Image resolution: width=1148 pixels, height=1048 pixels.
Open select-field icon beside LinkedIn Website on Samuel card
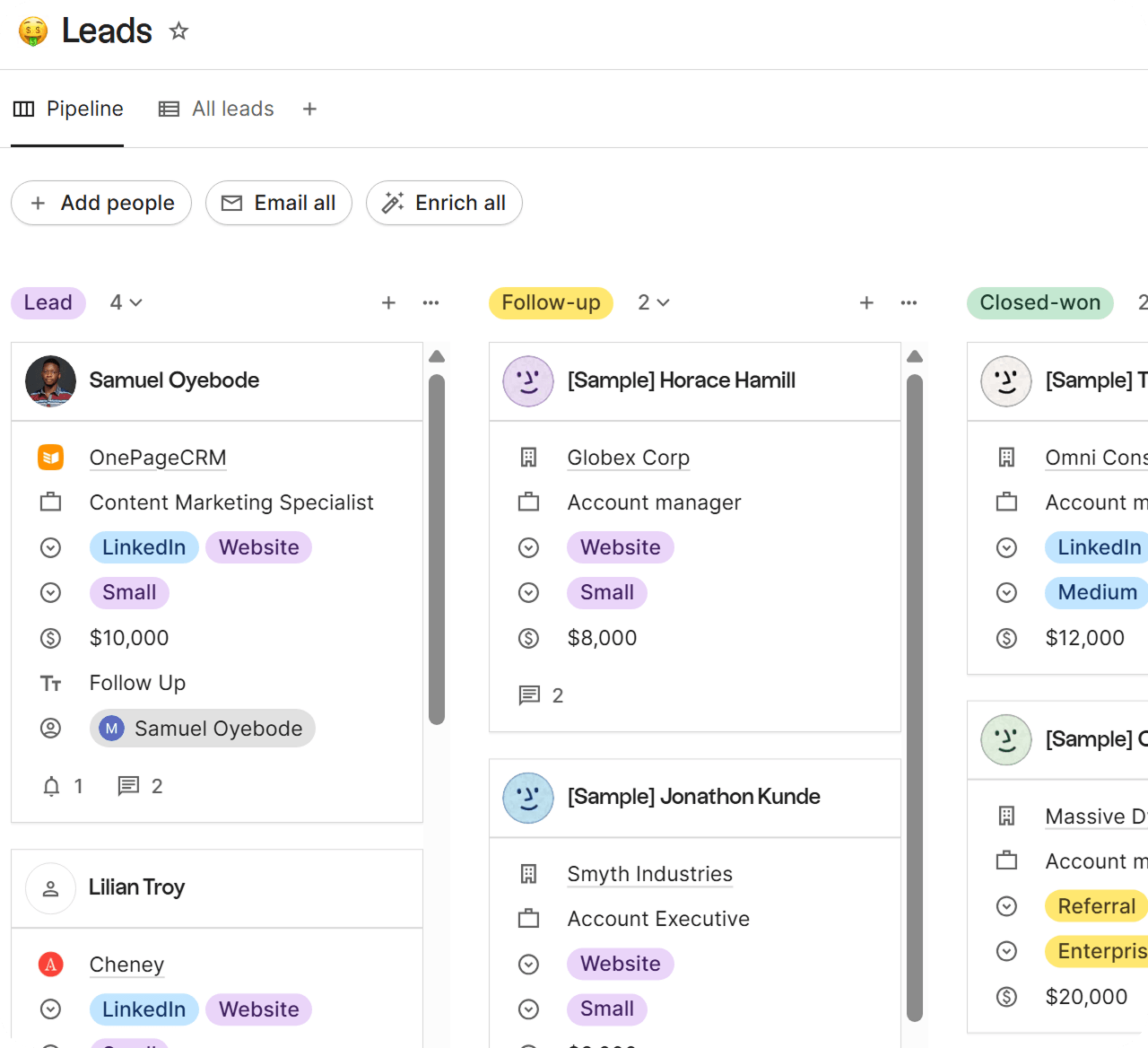pyautogui.click(x=51, y=547)
